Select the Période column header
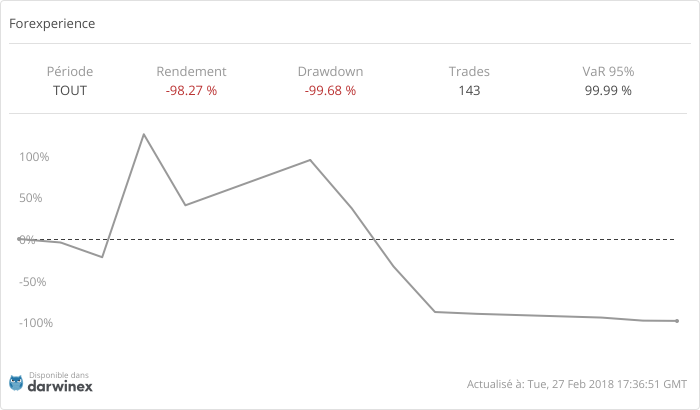700x410 pixels. tap(70, 72)
